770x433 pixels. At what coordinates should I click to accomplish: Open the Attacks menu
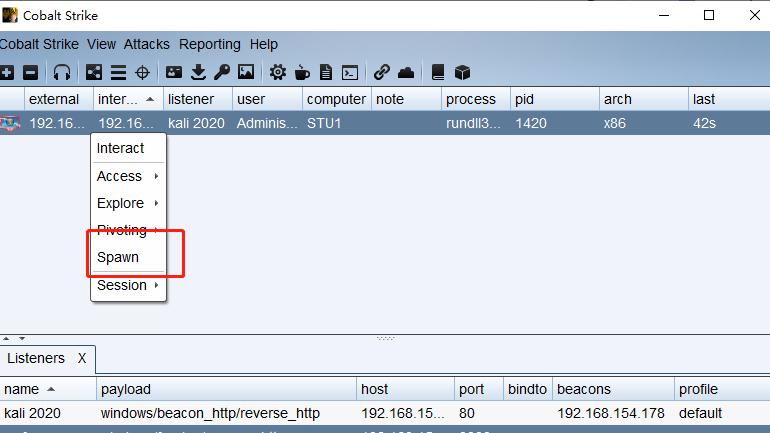click(146, 44)
